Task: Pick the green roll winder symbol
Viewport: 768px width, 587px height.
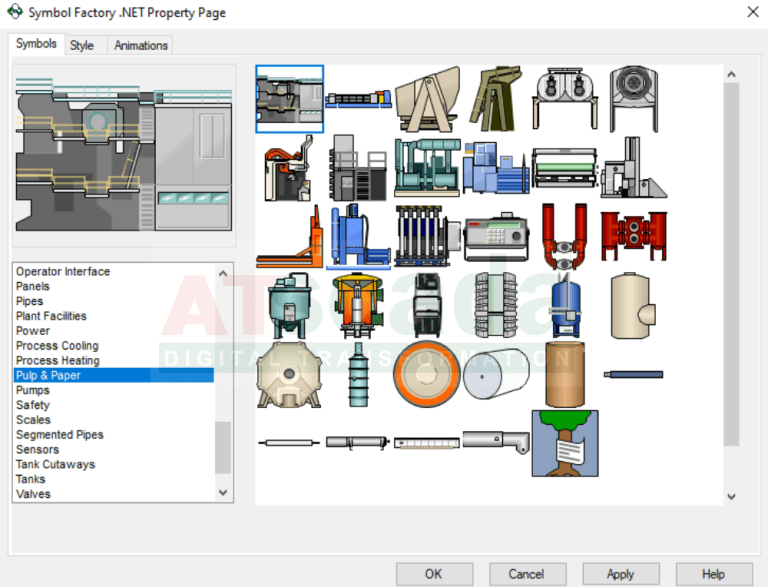Action: coord(565,168)
